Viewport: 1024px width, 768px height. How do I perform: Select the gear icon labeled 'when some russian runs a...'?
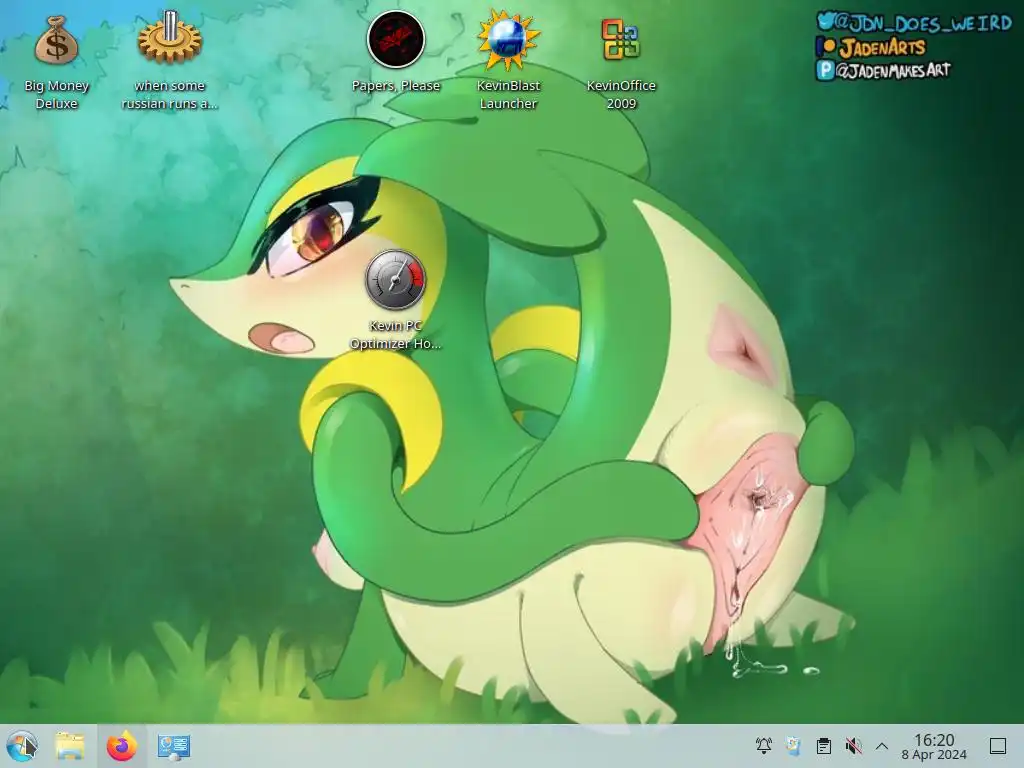[x=169, y=38]
